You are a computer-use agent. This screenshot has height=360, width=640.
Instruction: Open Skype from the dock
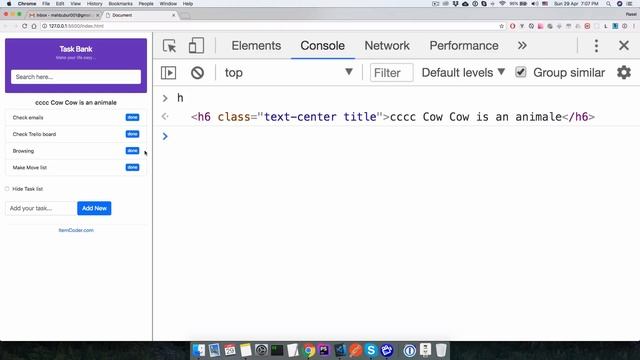pyautogui.click(x=371, y=350)
